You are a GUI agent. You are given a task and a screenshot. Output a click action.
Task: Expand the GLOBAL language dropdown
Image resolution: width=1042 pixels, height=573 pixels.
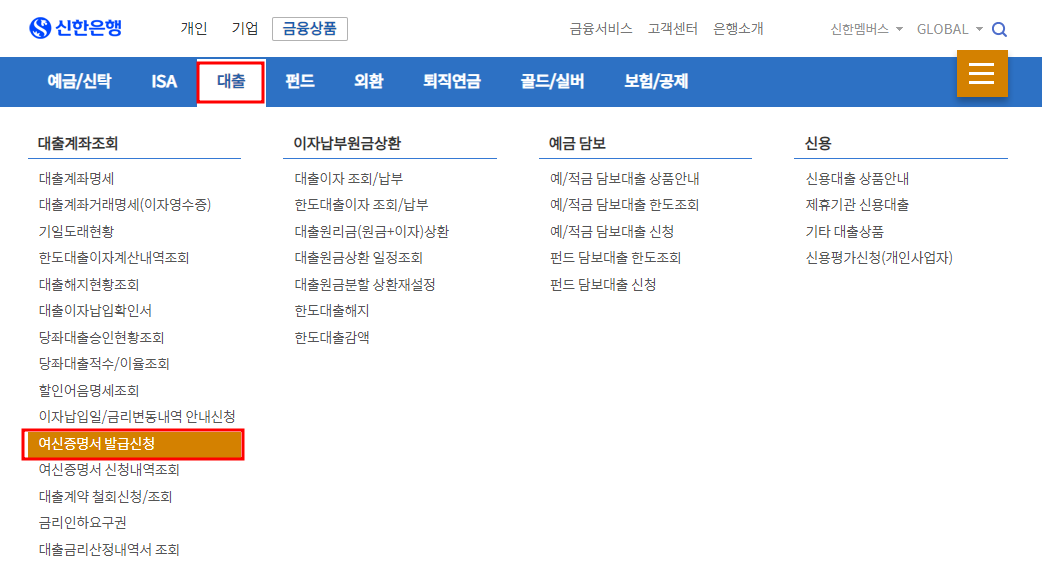click(x=949, y=29)
